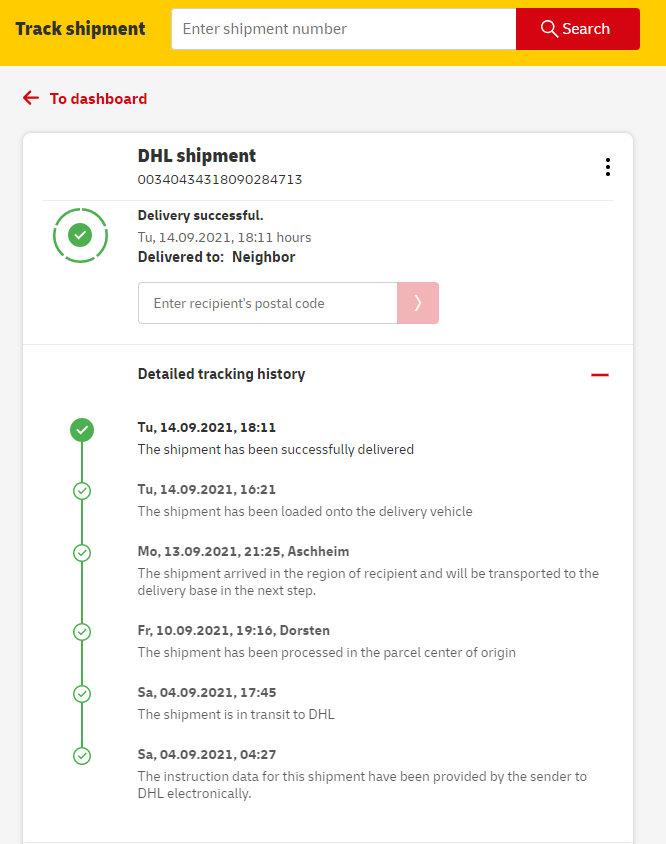The height and width of the screenshot is (844, 666).
Task: Click the instruction data provided checkmark
Action: [x=82, y=756]
